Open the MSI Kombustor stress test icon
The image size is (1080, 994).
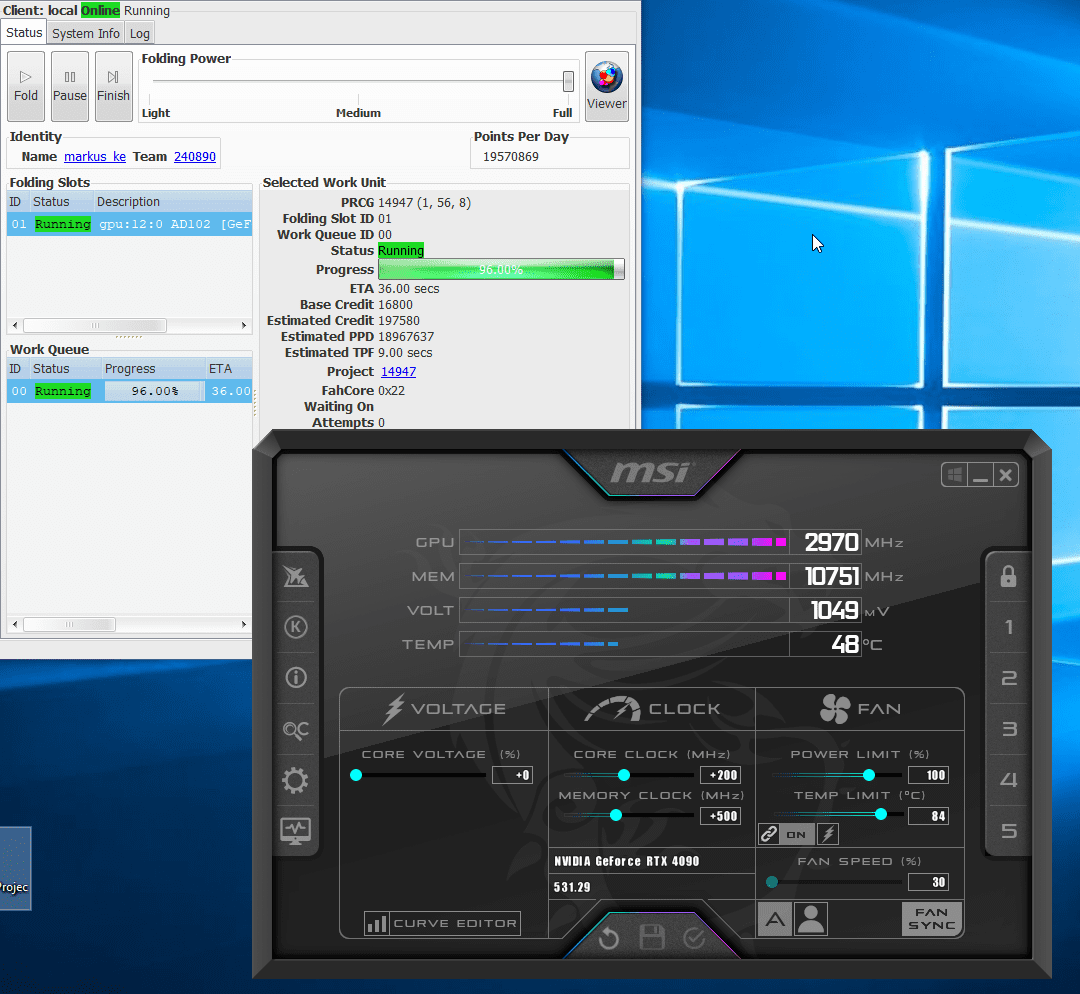tap(295, 577)
